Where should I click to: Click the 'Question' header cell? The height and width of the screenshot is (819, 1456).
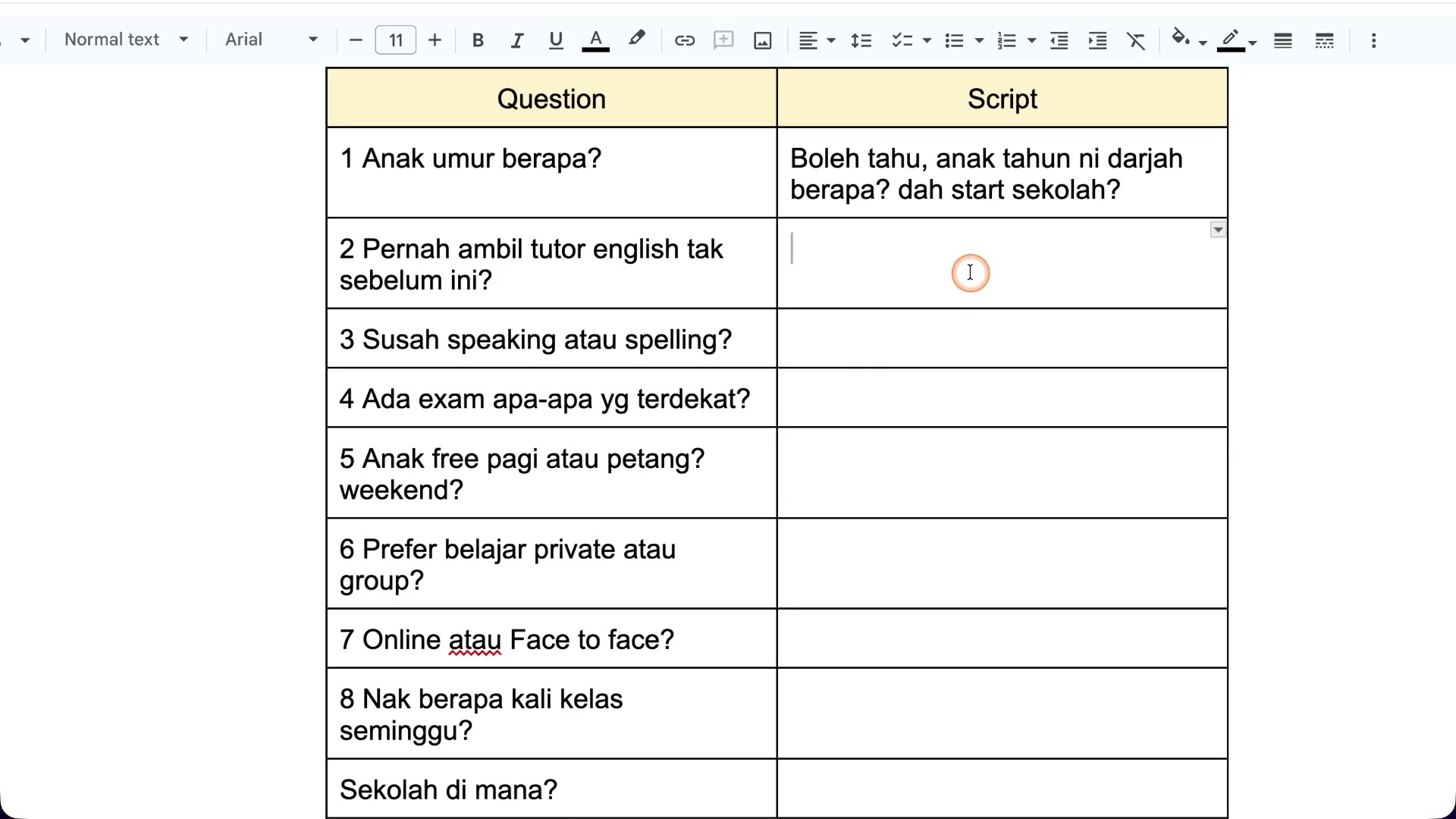point(551,99)
